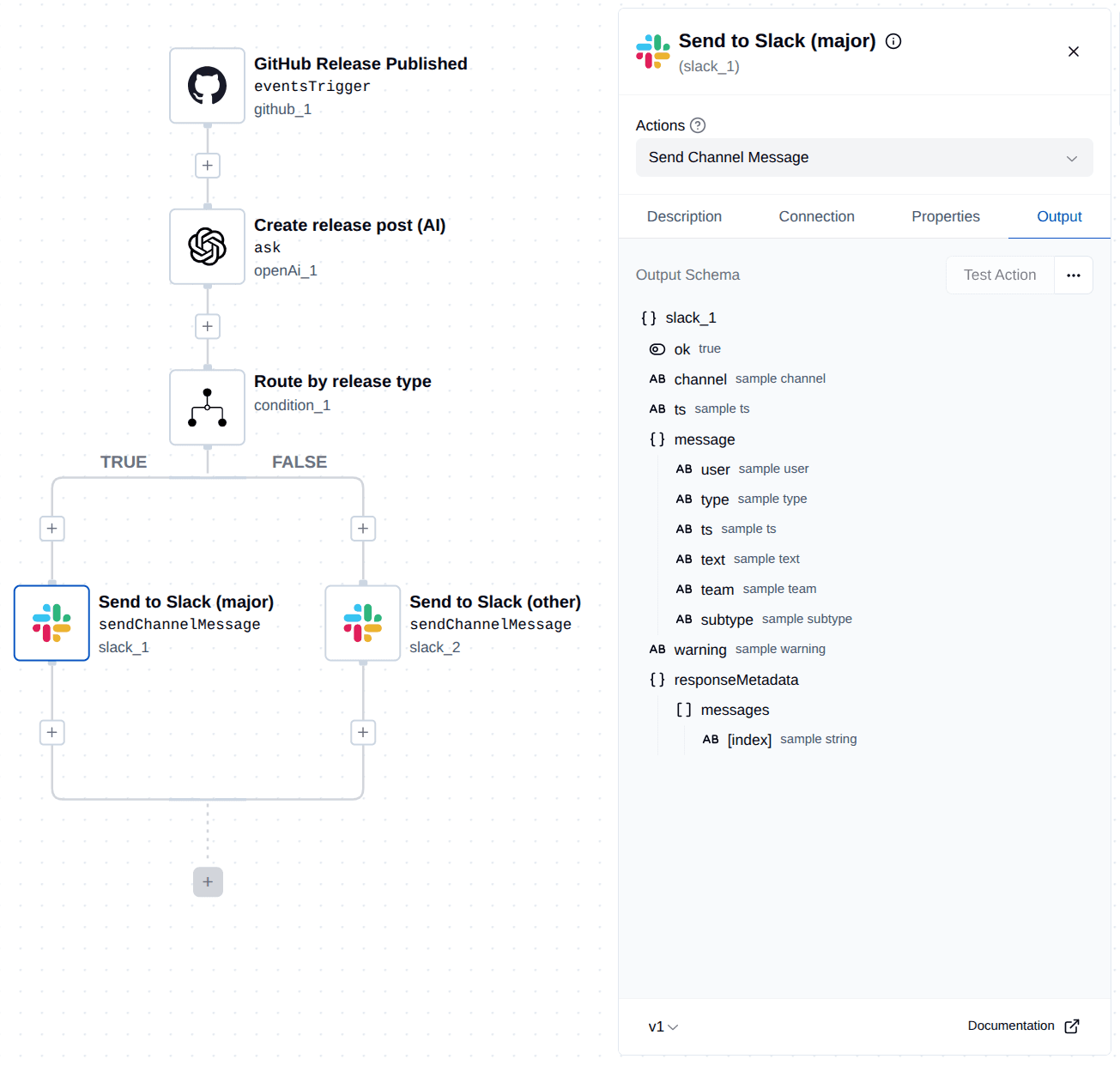This screenshot has width=1120, height=1065.
Task: Click the message object braces icon
Action: click(657, 439)
